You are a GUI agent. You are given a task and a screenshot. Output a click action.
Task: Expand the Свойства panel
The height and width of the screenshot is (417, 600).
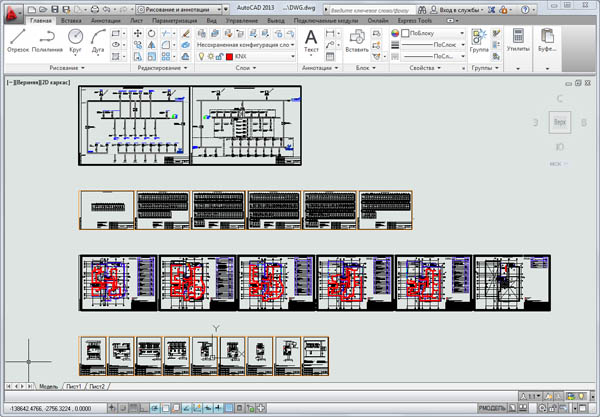[x=420, y=68]
